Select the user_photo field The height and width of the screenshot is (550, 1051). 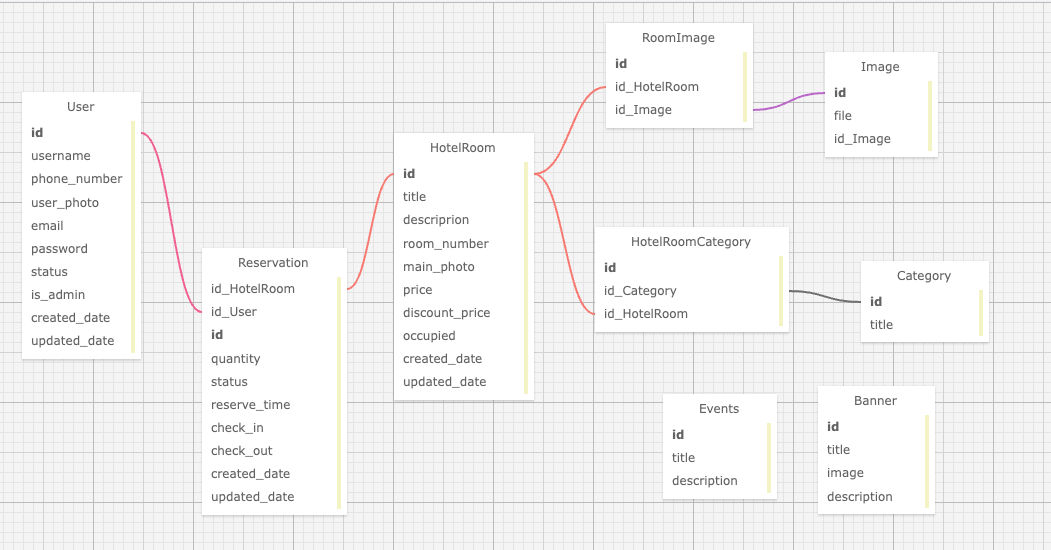click(x=64, y=202)
